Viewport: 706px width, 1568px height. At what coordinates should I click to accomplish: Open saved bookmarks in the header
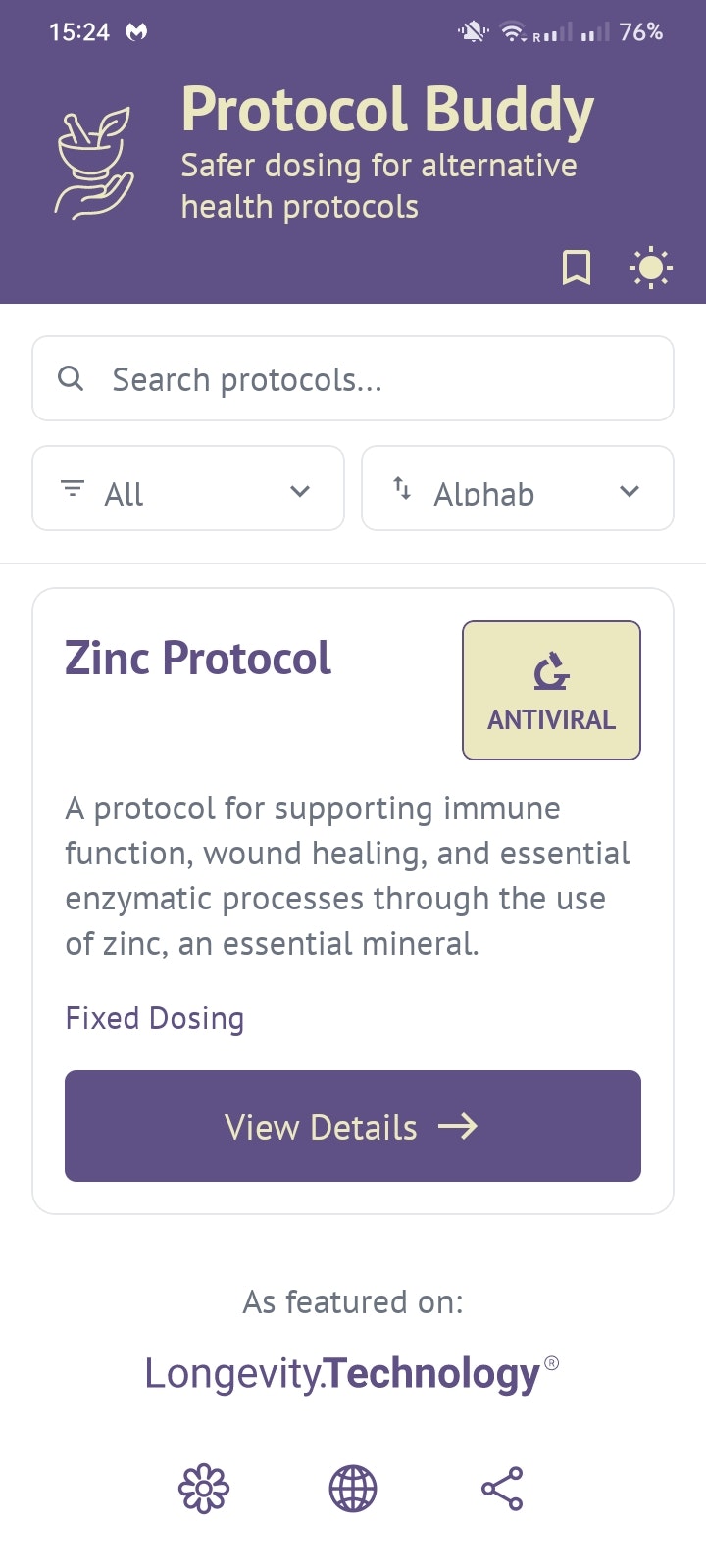(578, 268)
